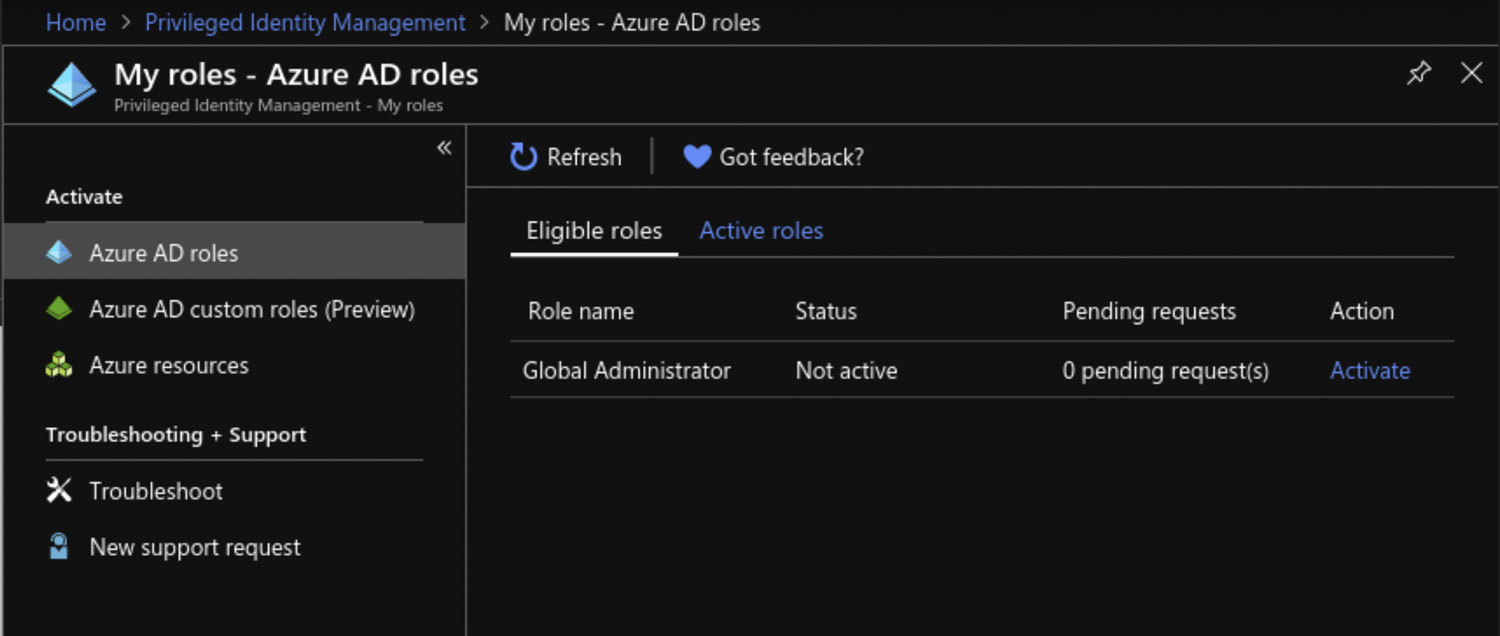Open Azure AD roles in sidebar
1500x636 pixels.
click(x=235, y=253)
